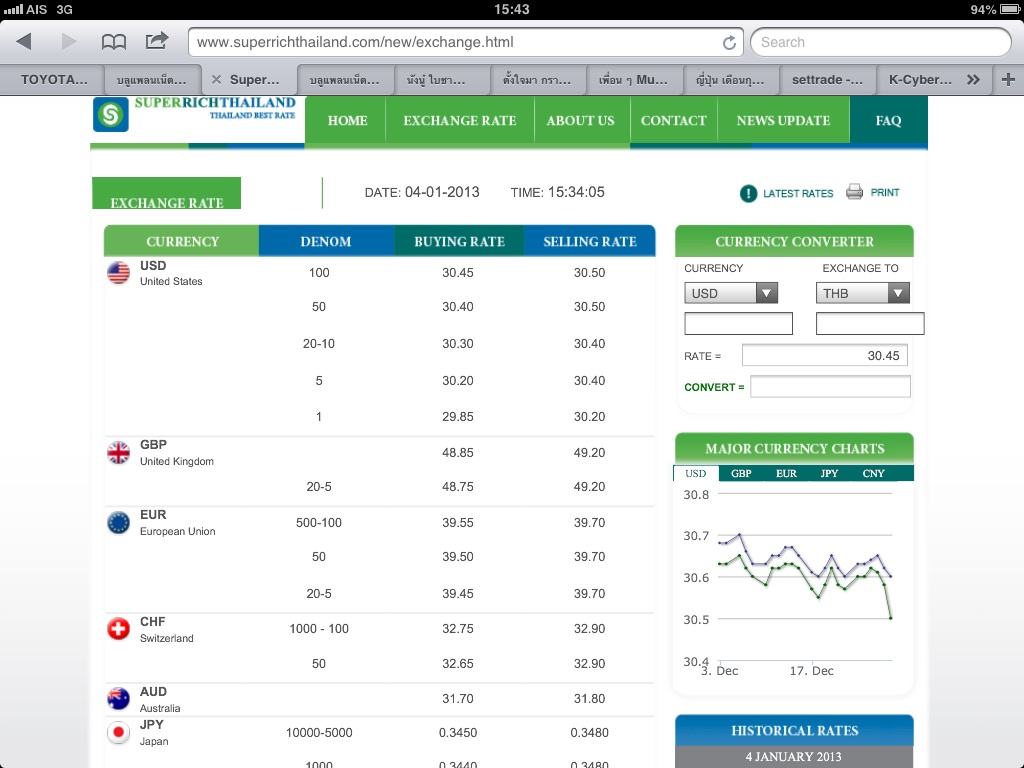Open the EXCHANGE RATE menu item
The width and height of the screenshot is (1024, 768).
click(x=460, y=120)
